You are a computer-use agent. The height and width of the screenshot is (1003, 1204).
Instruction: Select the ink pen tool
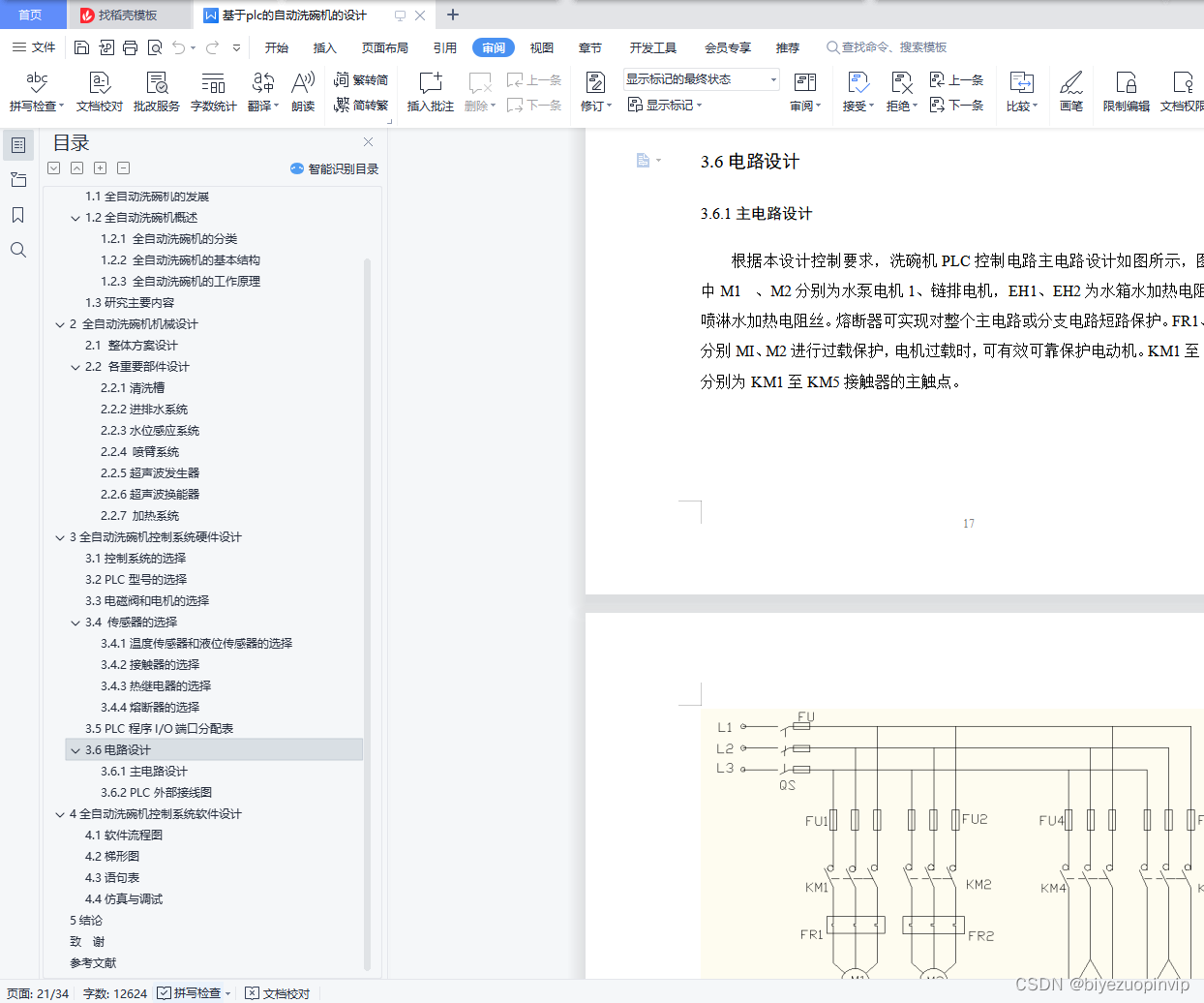tap(1070, 92)
